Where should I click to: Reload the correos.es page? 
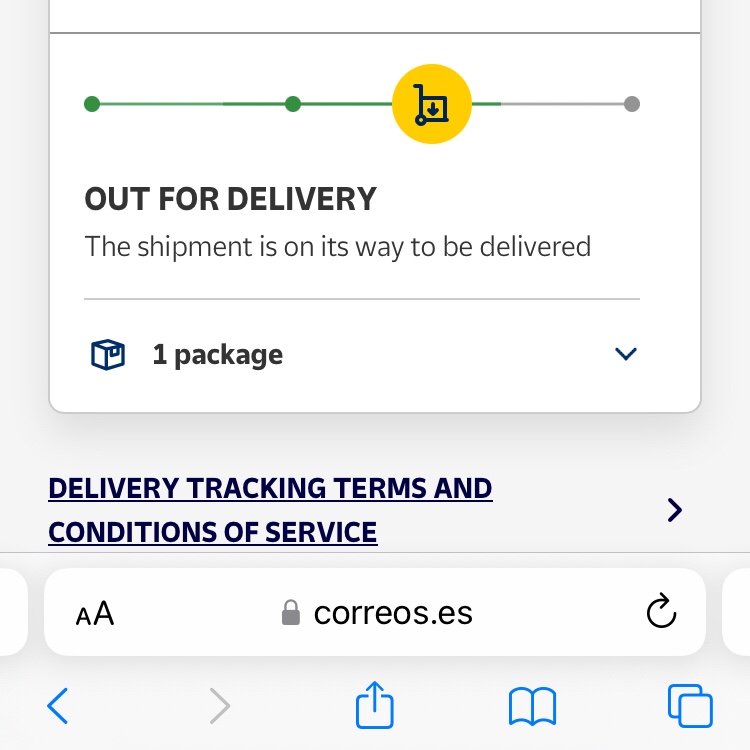661,612
